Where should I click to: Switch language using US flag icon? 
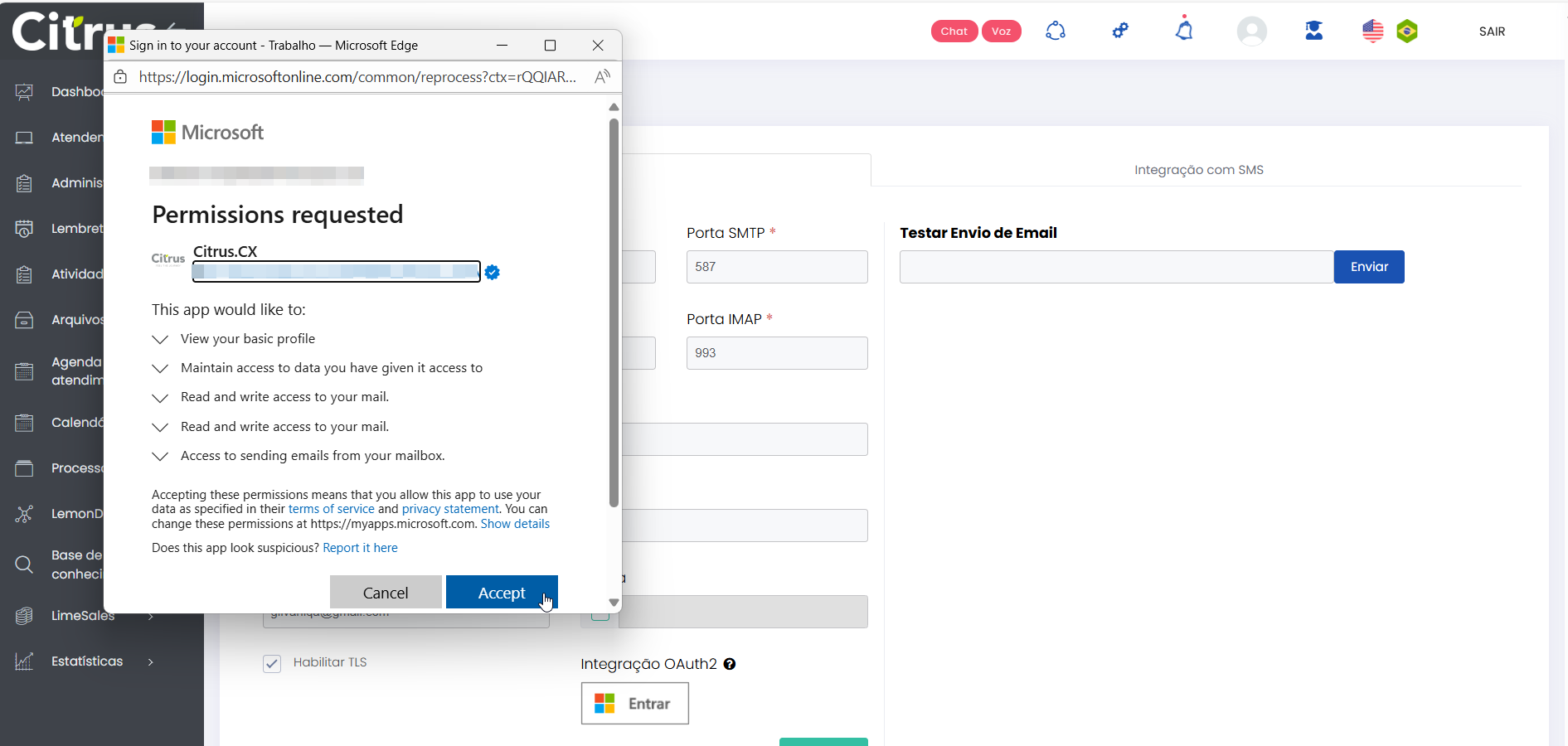(1372, 31)
